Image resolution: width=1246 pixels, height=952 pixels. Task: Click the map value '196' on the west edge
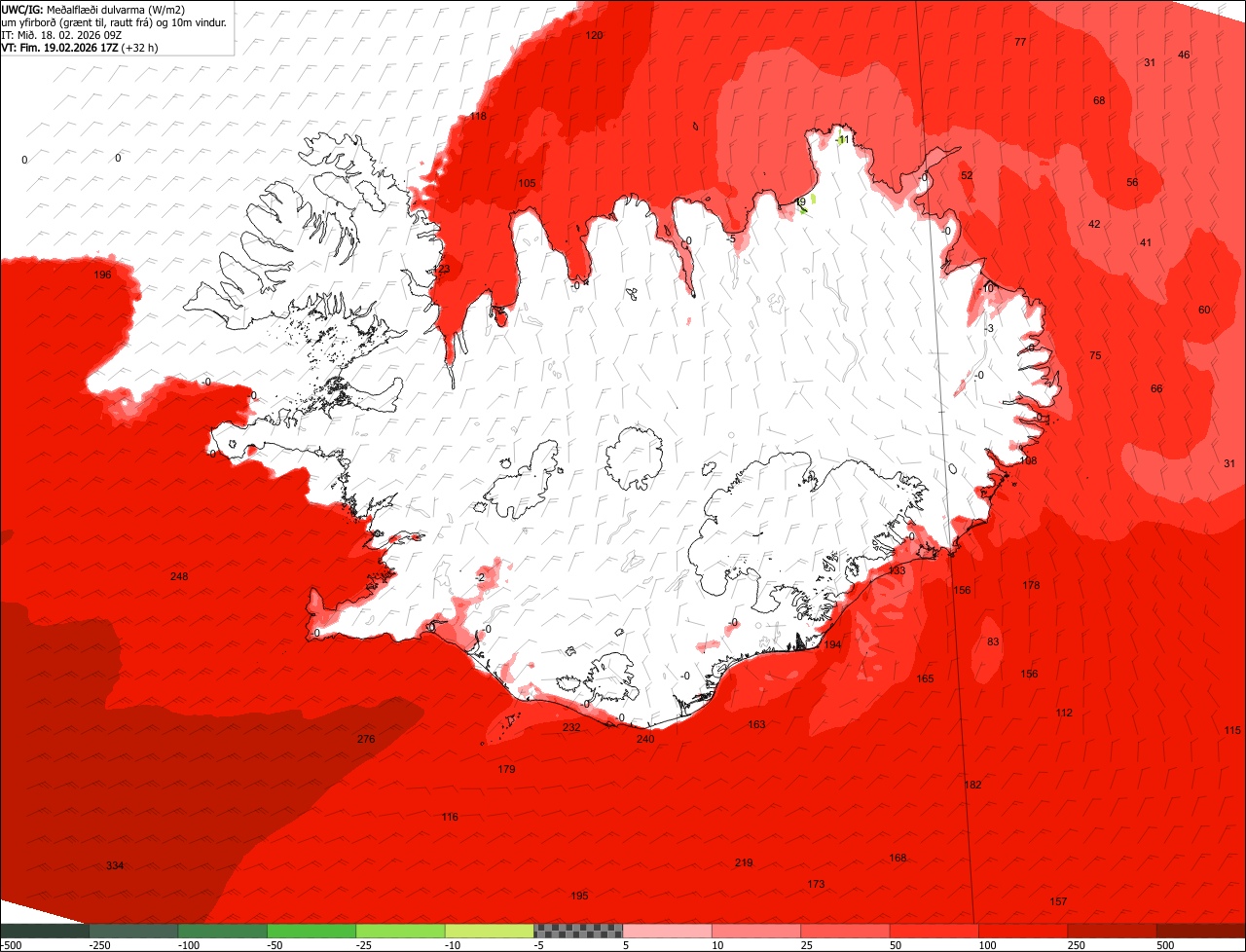(102, 275)
